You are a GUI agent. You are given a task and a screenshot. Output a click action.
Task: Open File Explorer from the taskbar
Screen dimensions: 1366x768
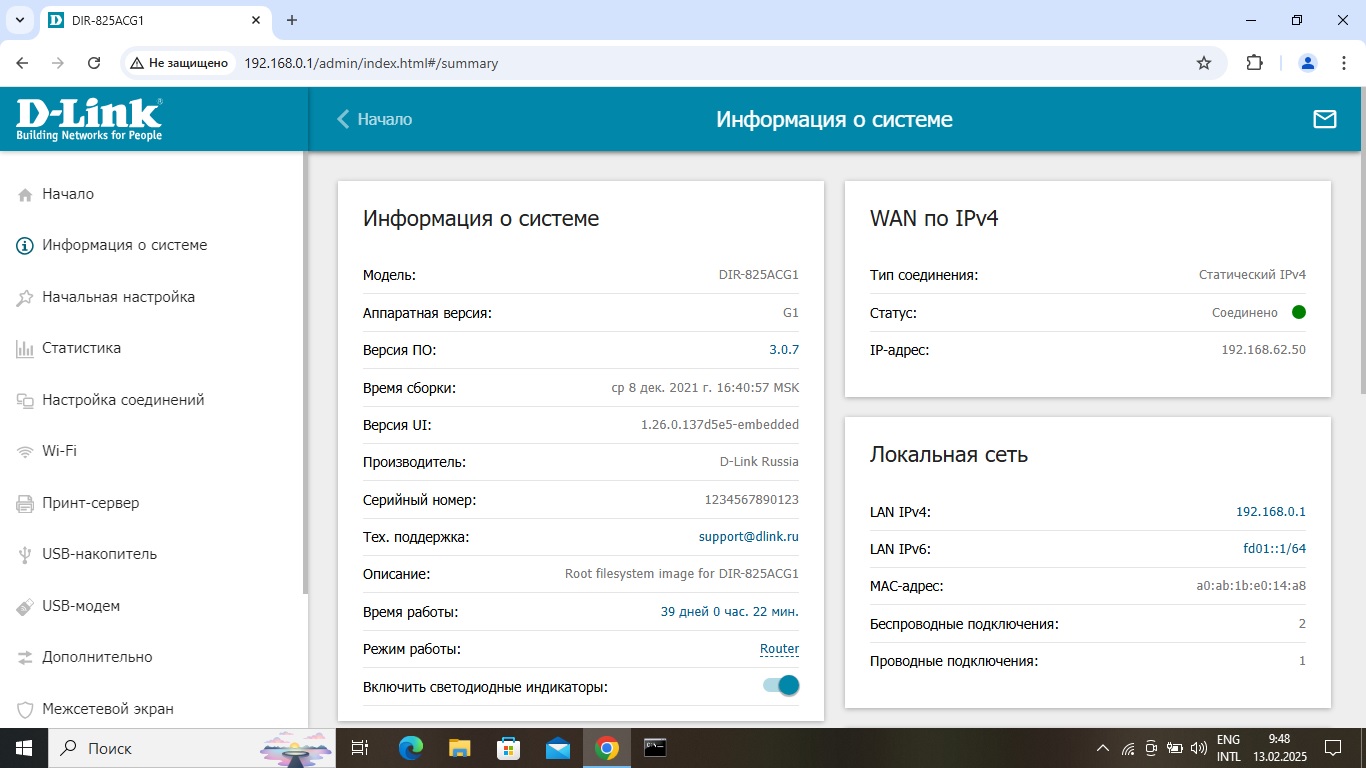pyautogui.click(x=459, y=748)
